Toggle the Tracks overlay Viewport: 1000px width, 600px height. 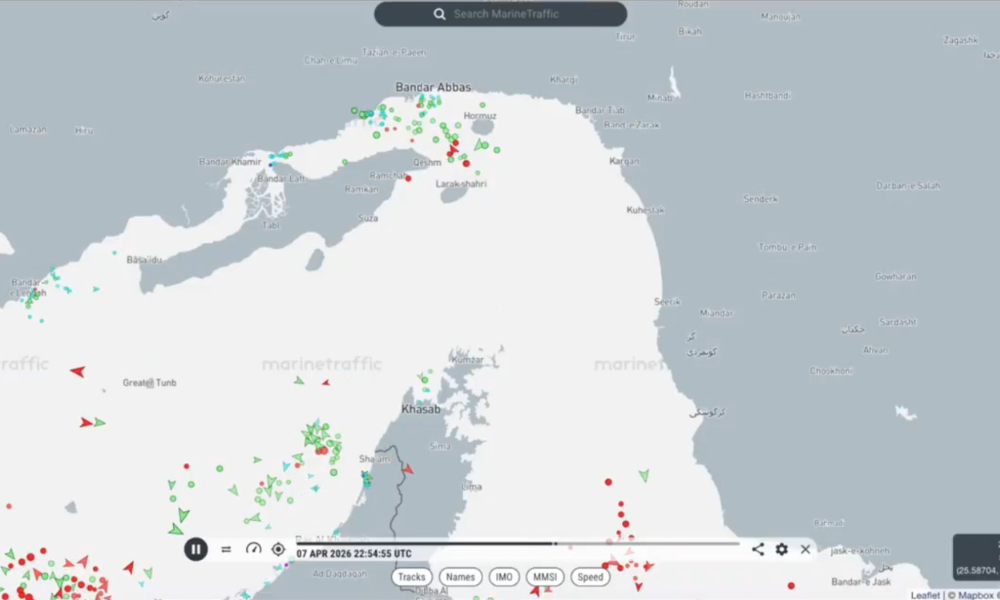[411, 577]
